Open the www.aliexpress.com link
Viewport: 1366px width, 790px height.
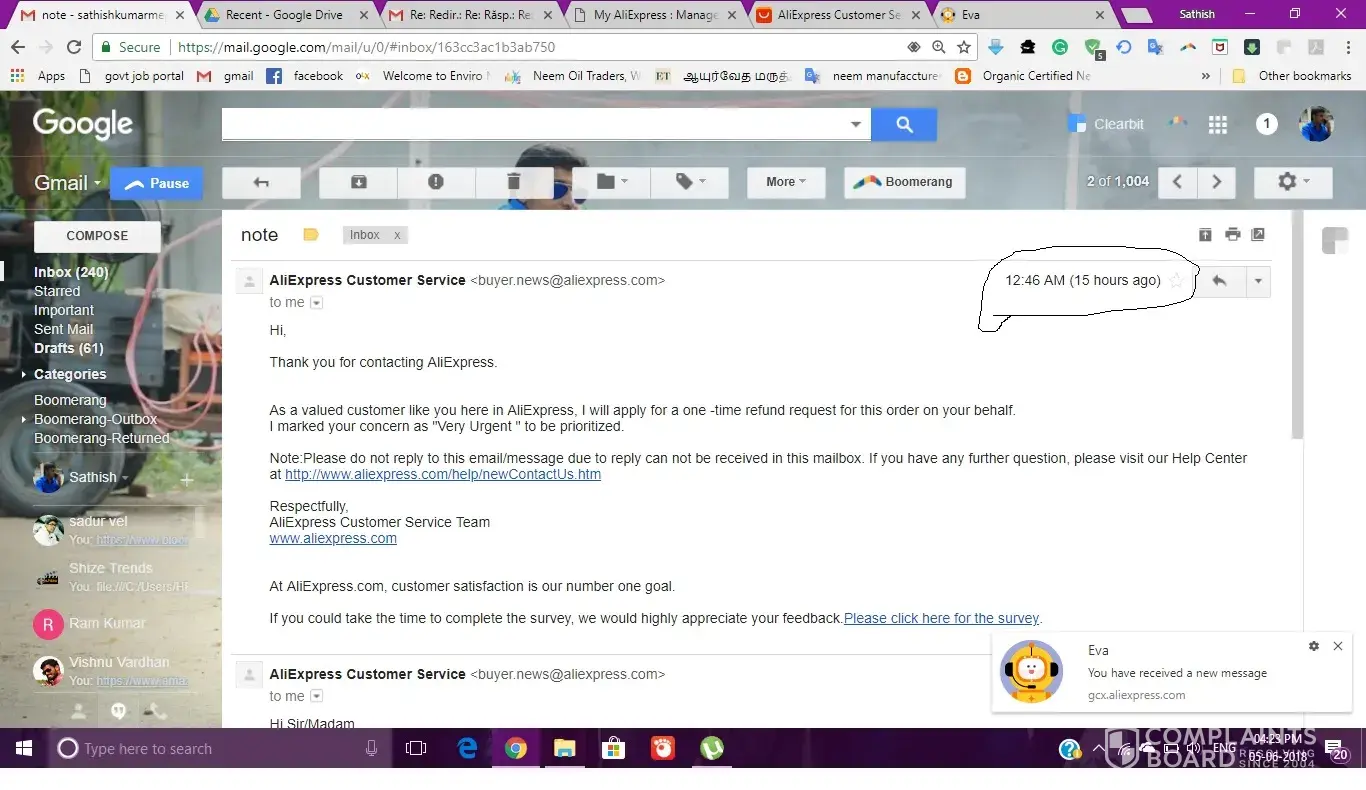coord(333,538)
